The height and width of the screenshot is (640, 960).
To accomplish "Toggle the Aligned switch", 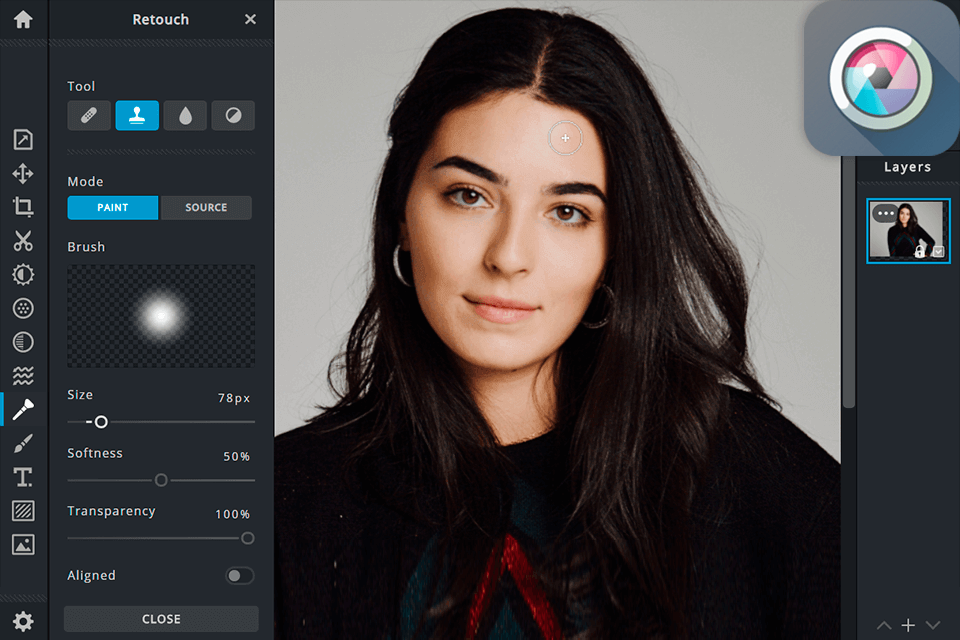I will [x=239, y=576].
